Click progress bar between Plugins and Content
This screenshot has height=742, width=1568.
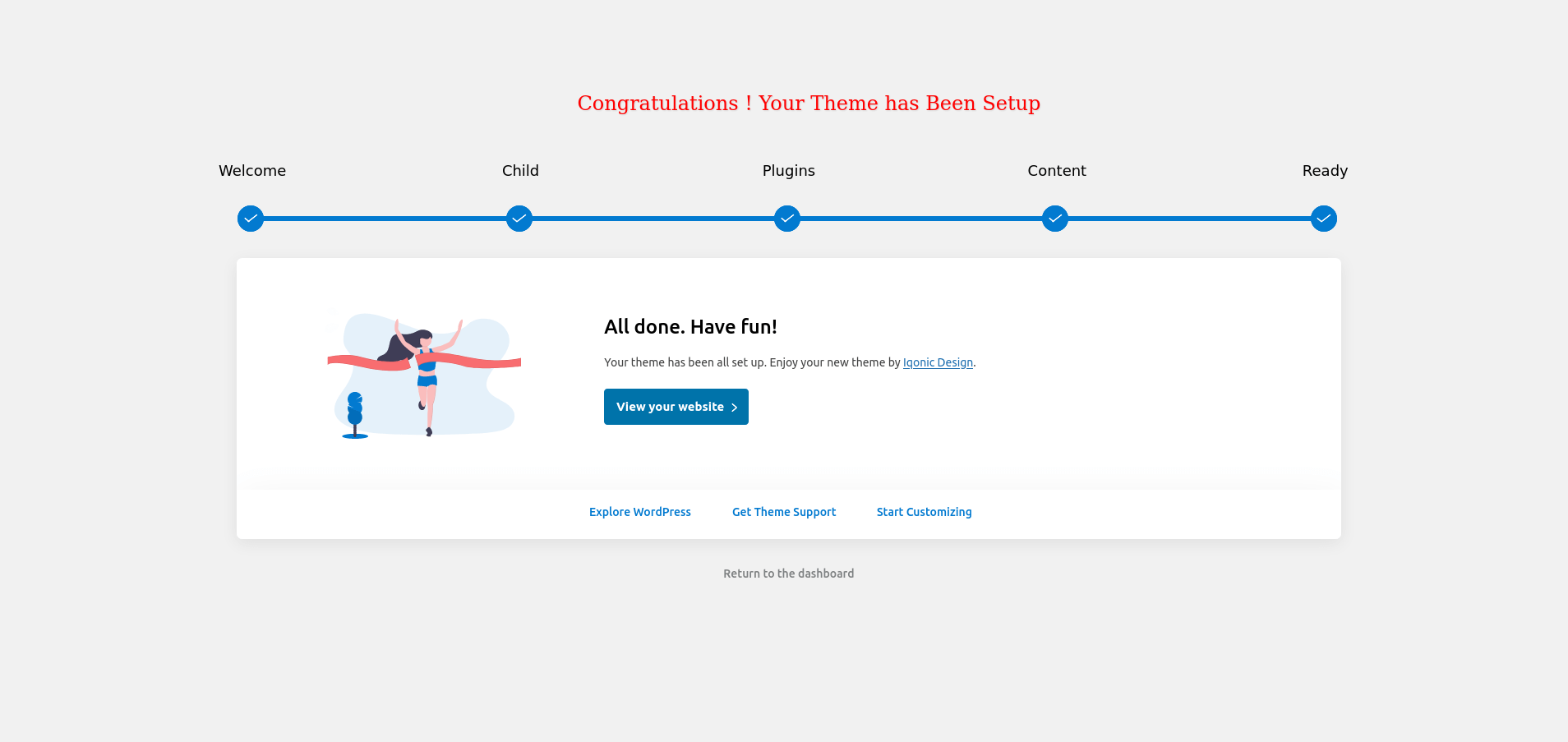point(921,219)
